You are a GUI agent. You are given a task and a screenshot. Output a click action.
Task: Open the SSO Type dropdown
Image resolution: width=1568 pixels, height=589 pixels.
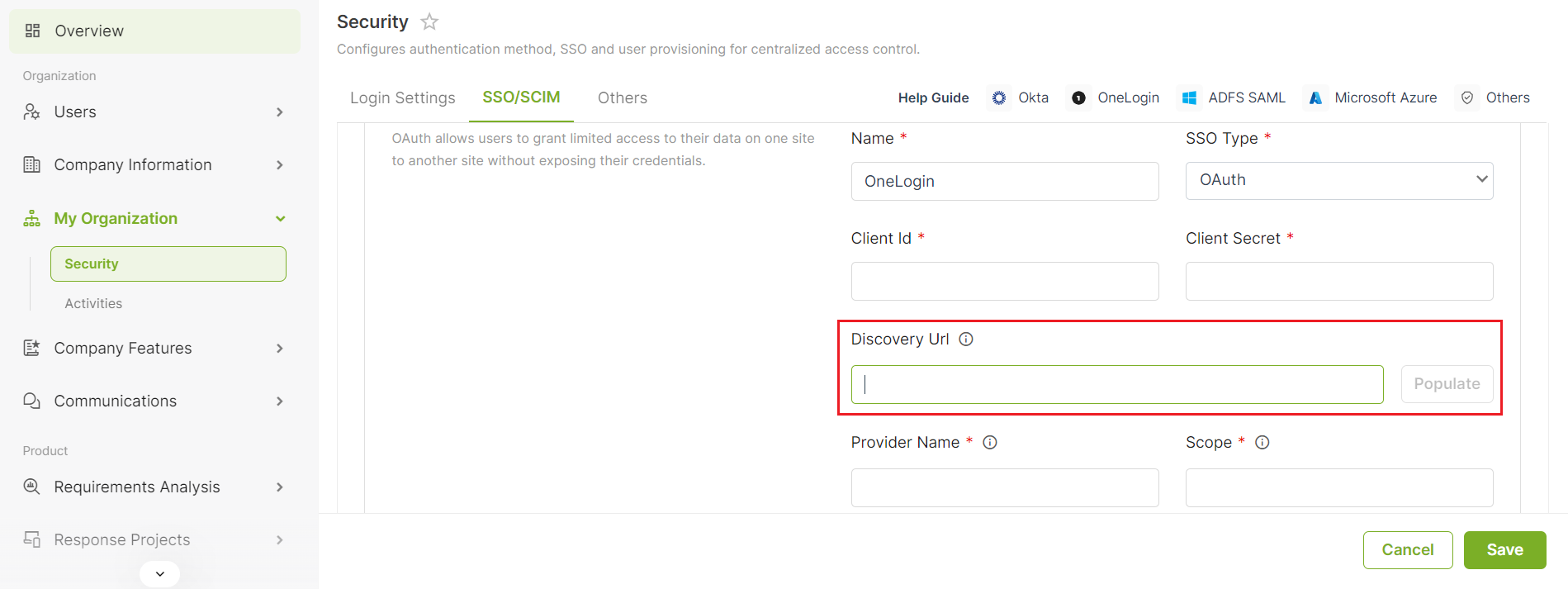pyautogui.click(x=1339, y=180)
